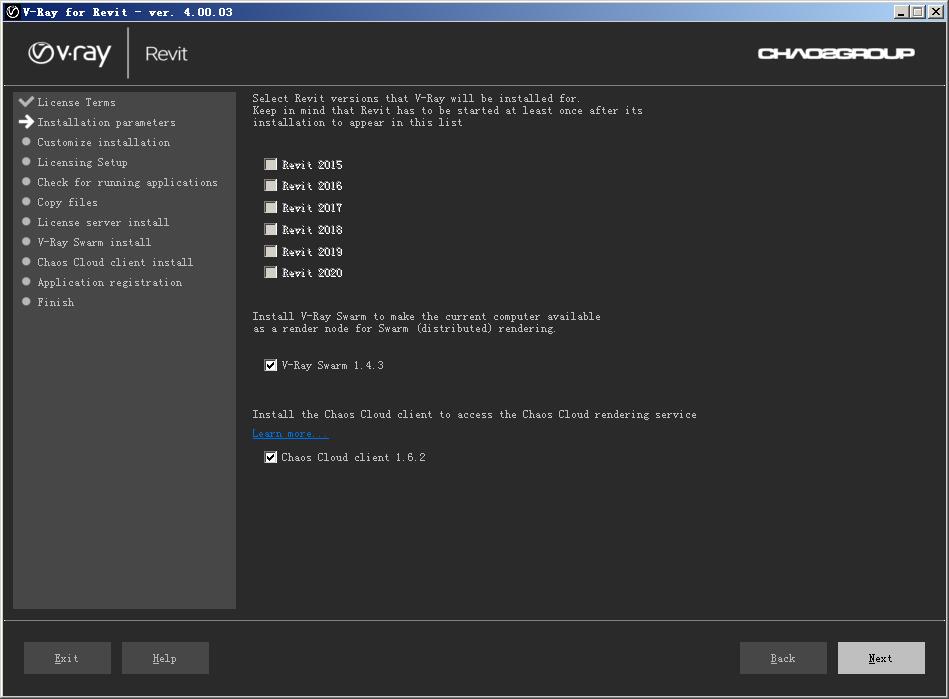The image size is (949, 699).
Task: Minimize the V-Ray installer window
Action: point(901,11)
